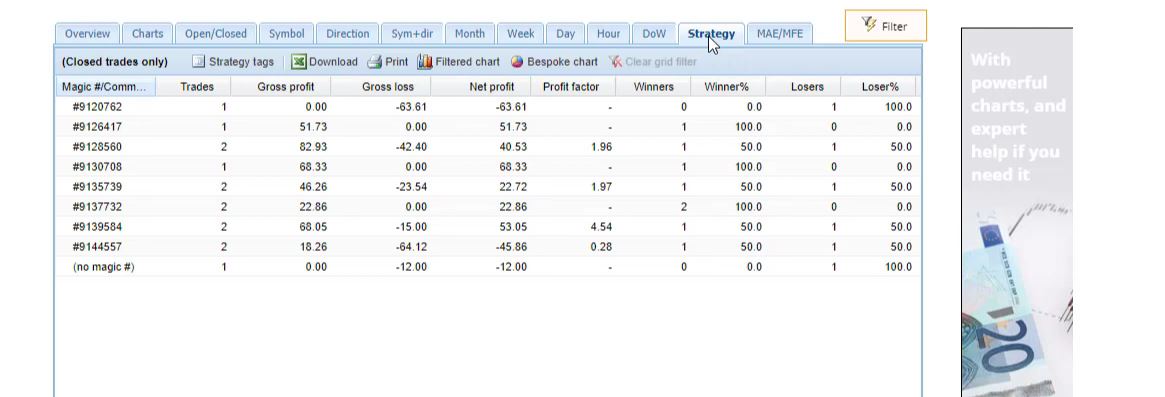
Task: Click the Clear grid filter label
Action: click(x=661, y=62)
